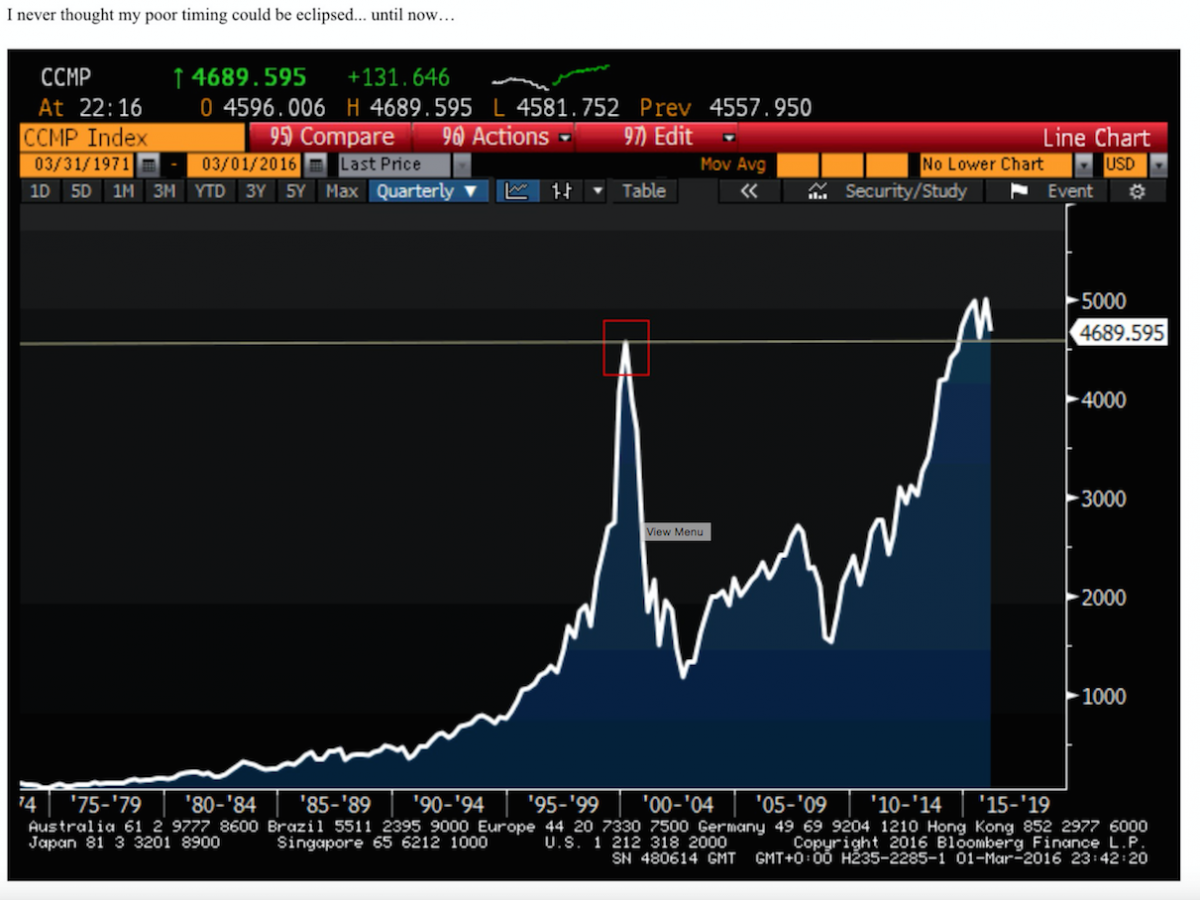Switch to the bar chart type icon
The width and height of the screenshot is (1200, 900).
(x=562, y=191)
